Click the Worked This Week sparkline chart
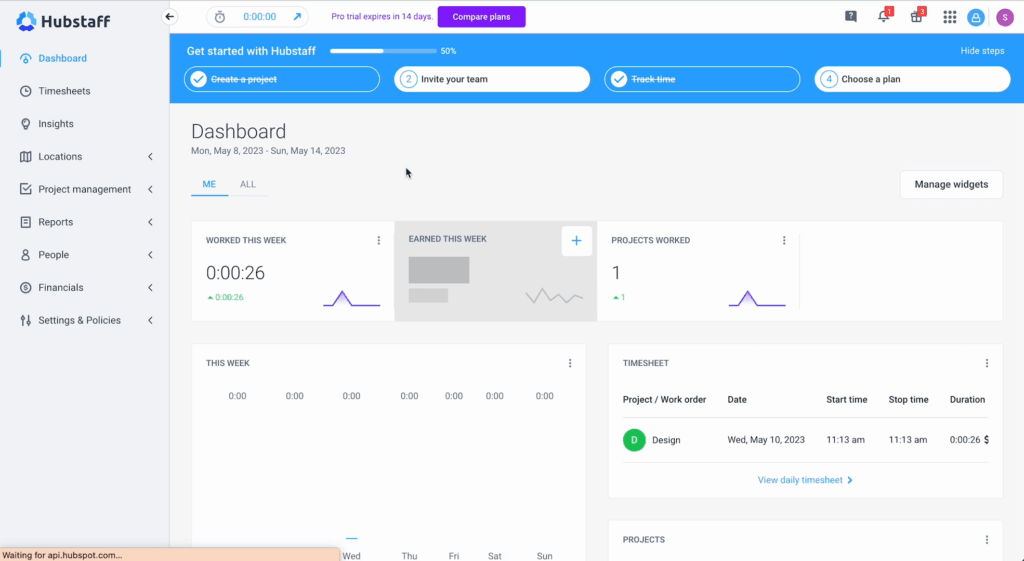This screenshot has width=1024, height=561. pos(351,298)
